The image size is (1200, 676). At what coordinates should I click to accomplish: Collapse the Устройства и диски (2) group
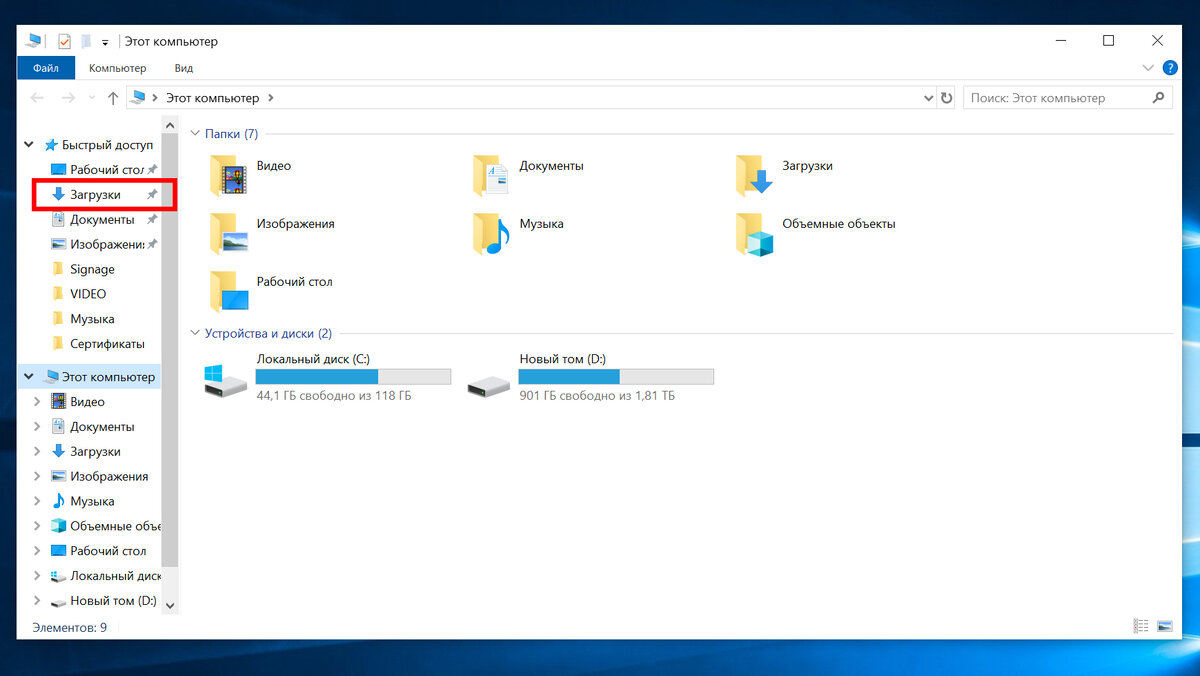pos(195,334)
